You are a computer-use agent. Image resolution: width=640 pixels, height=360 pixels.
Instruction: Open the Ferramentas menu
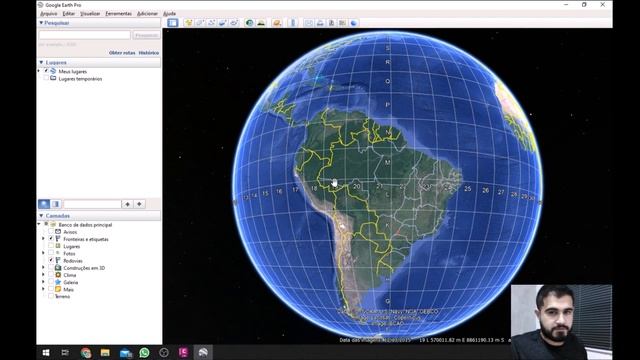[118, 13]
